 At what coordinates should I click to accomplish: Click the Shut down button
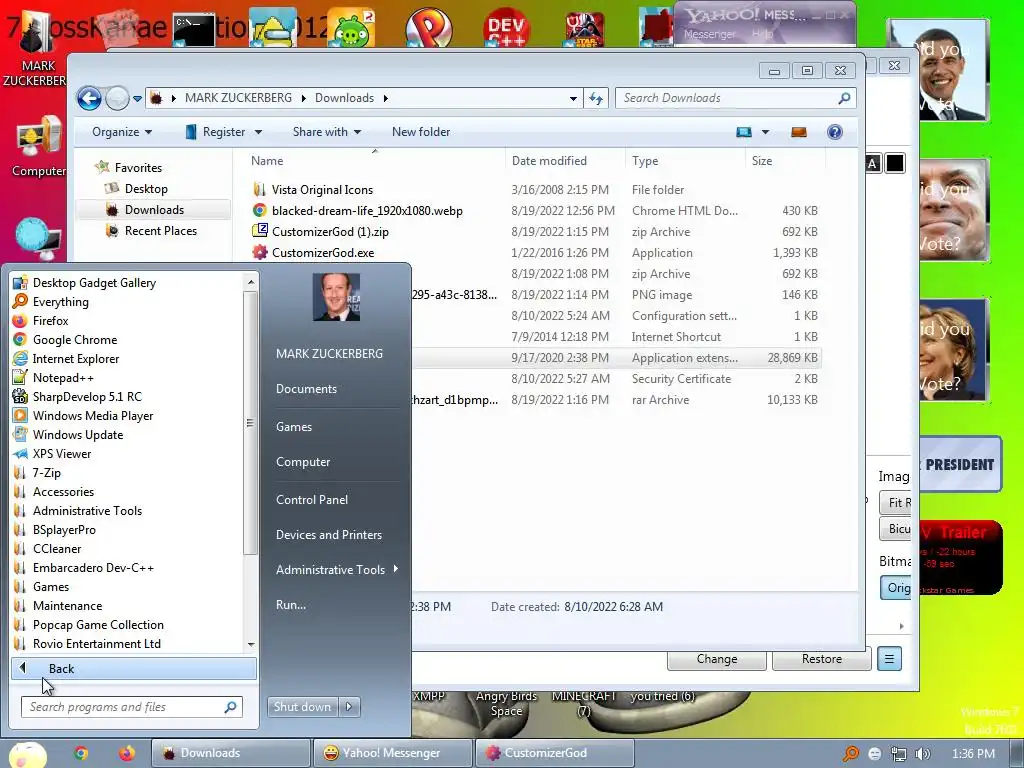pyautogui.click(x=302, y=707)
